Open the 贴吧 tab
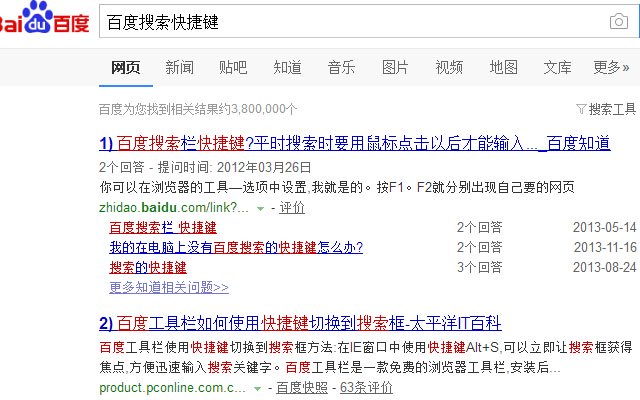Viewport: 640px width, 400px height. 233,67
